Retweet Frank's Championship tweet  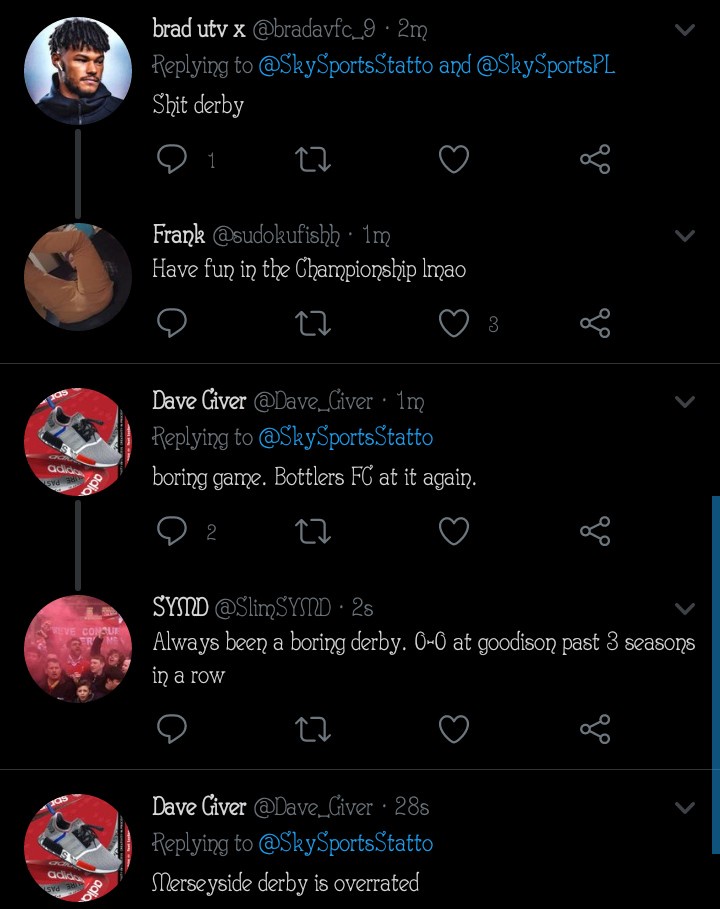pyautogui.click(x=313, y=323)
